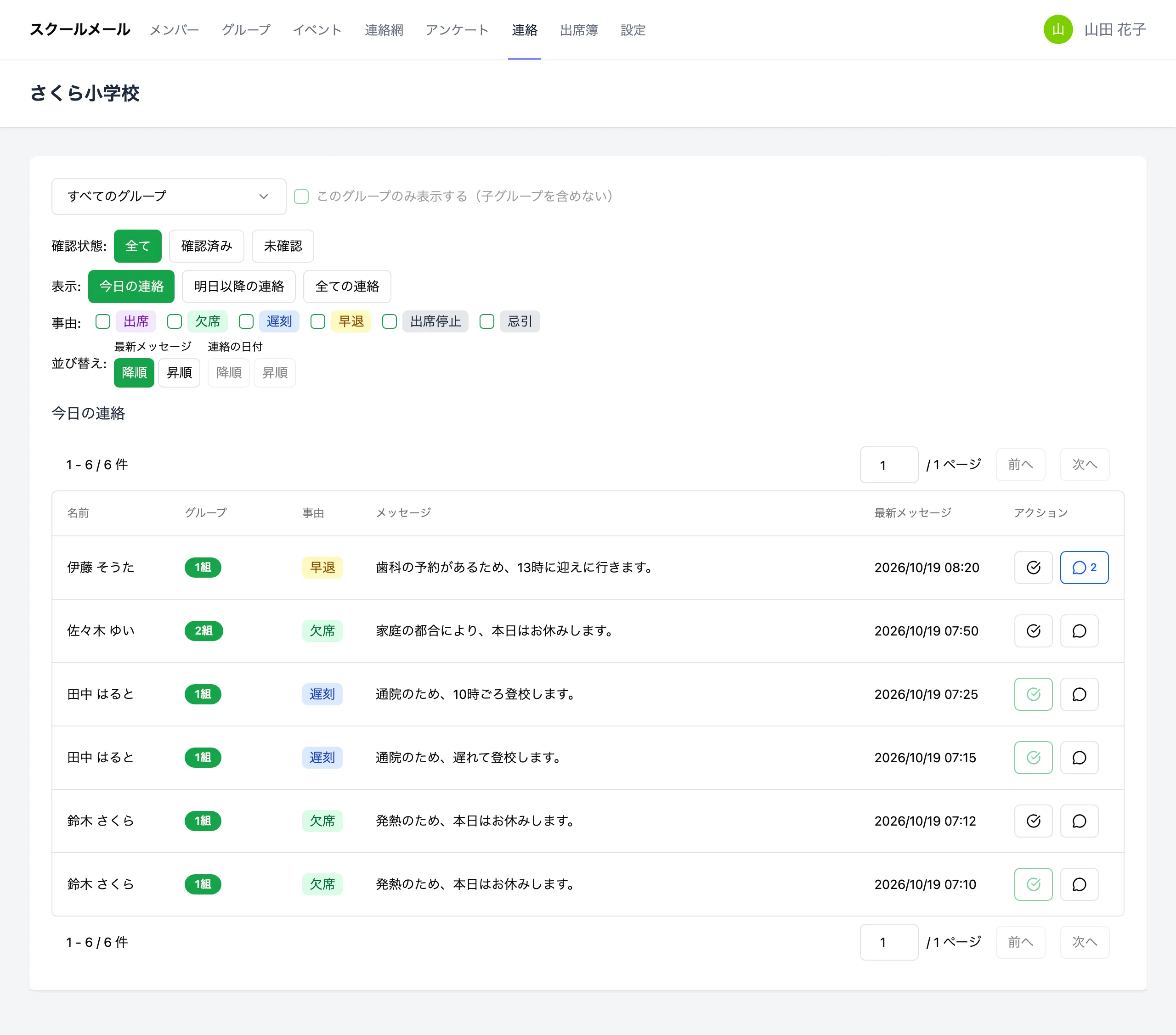Filter by 未確認 status
Viewport: 1176px width, 1035px height.
(x=283, y=246)
